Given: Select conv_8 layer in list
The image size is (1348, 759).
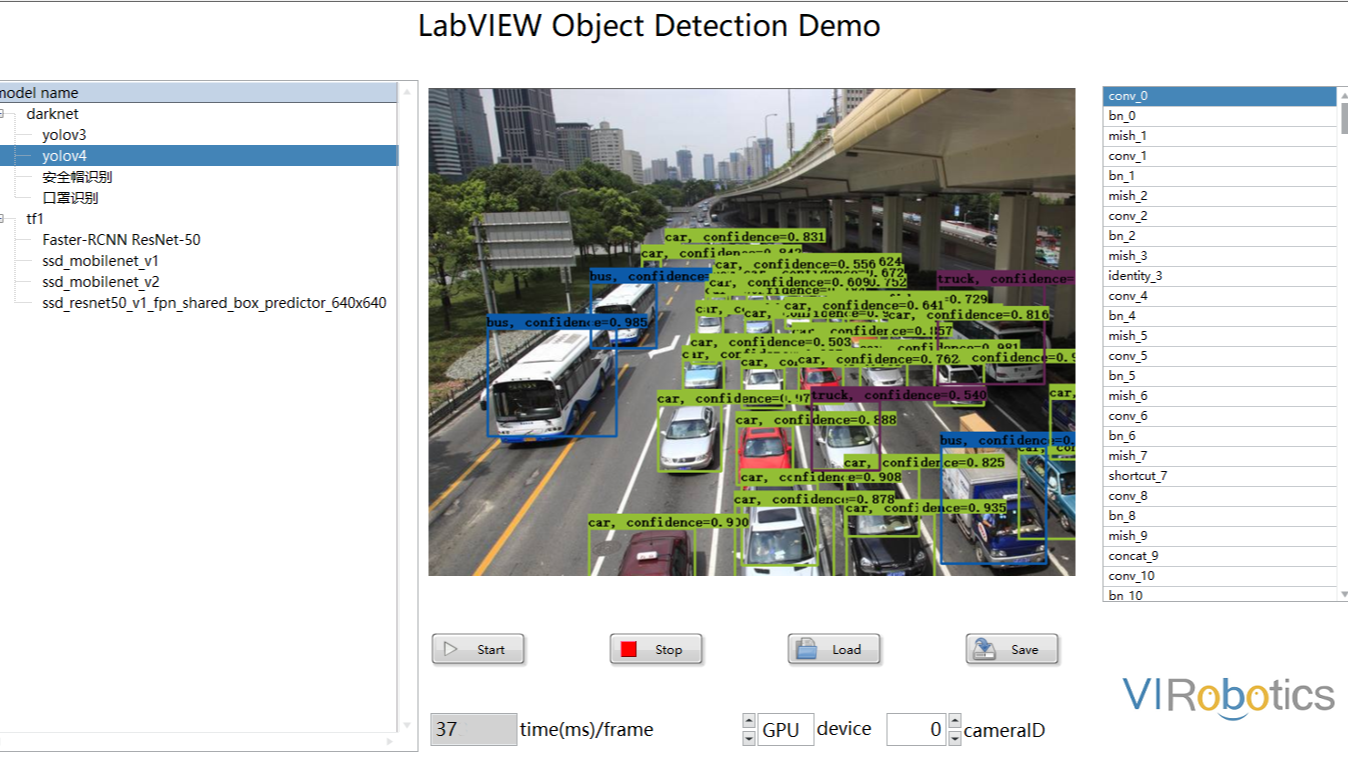Looking at the screenshot, I should point(1220,496).
